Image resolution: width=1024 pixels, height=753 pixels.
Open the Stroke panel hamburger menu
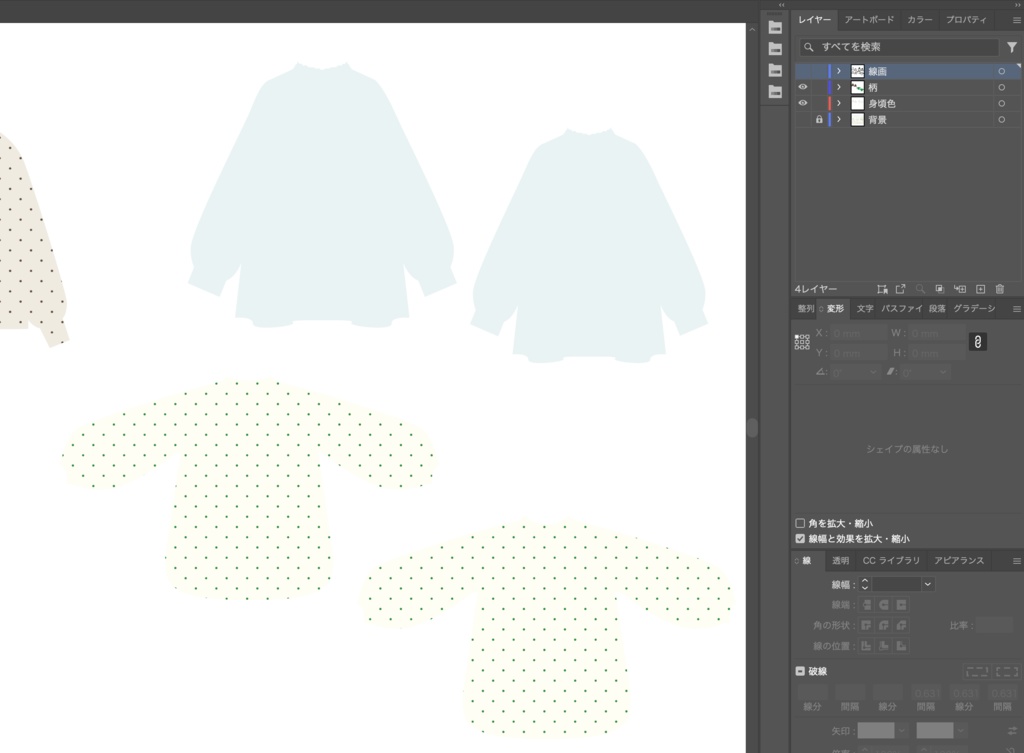coord(1017,561)
